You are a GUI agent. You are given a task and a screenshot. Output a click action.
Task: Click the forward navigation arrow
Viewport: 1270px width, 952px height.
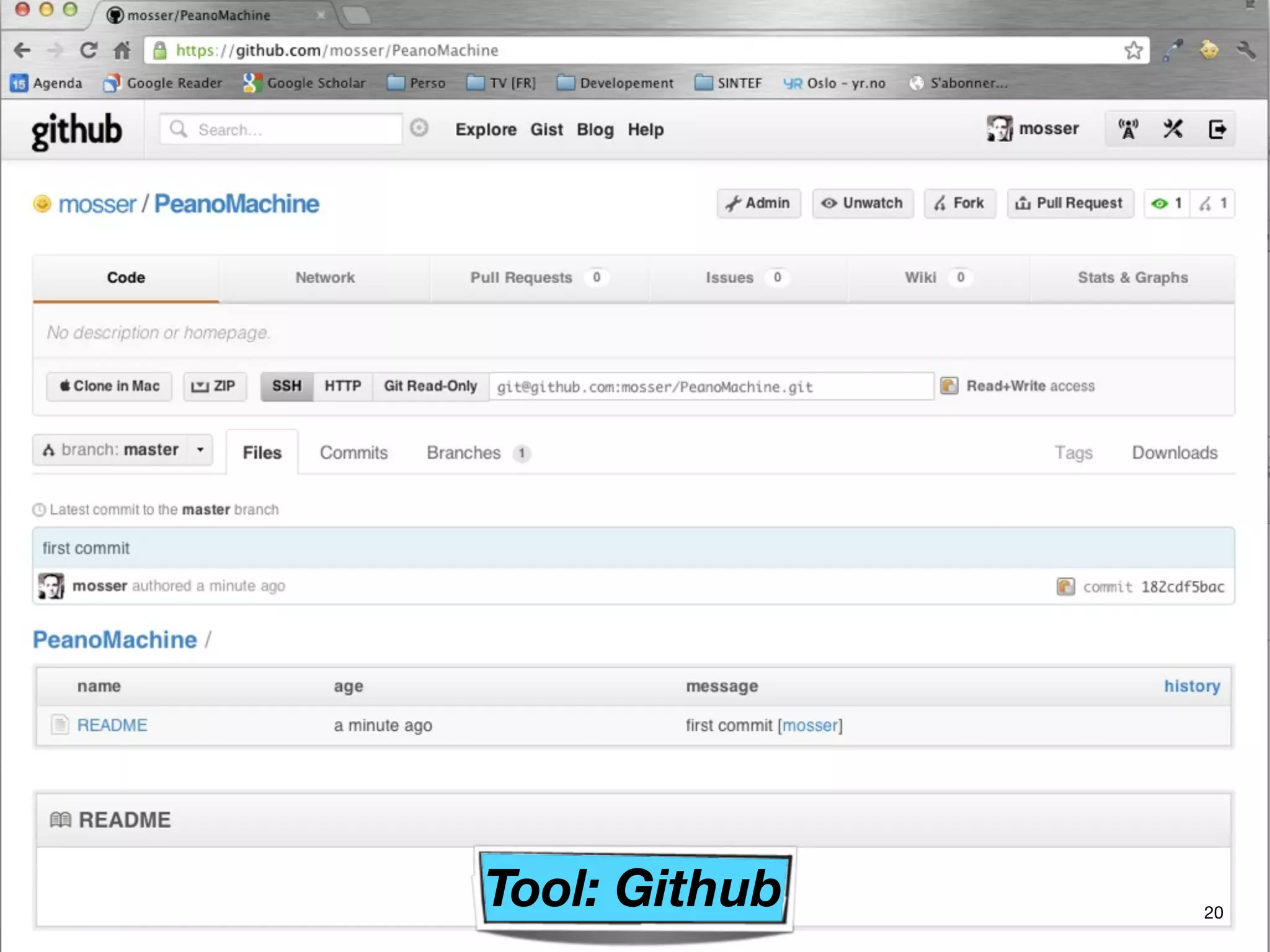click(55, 50)
